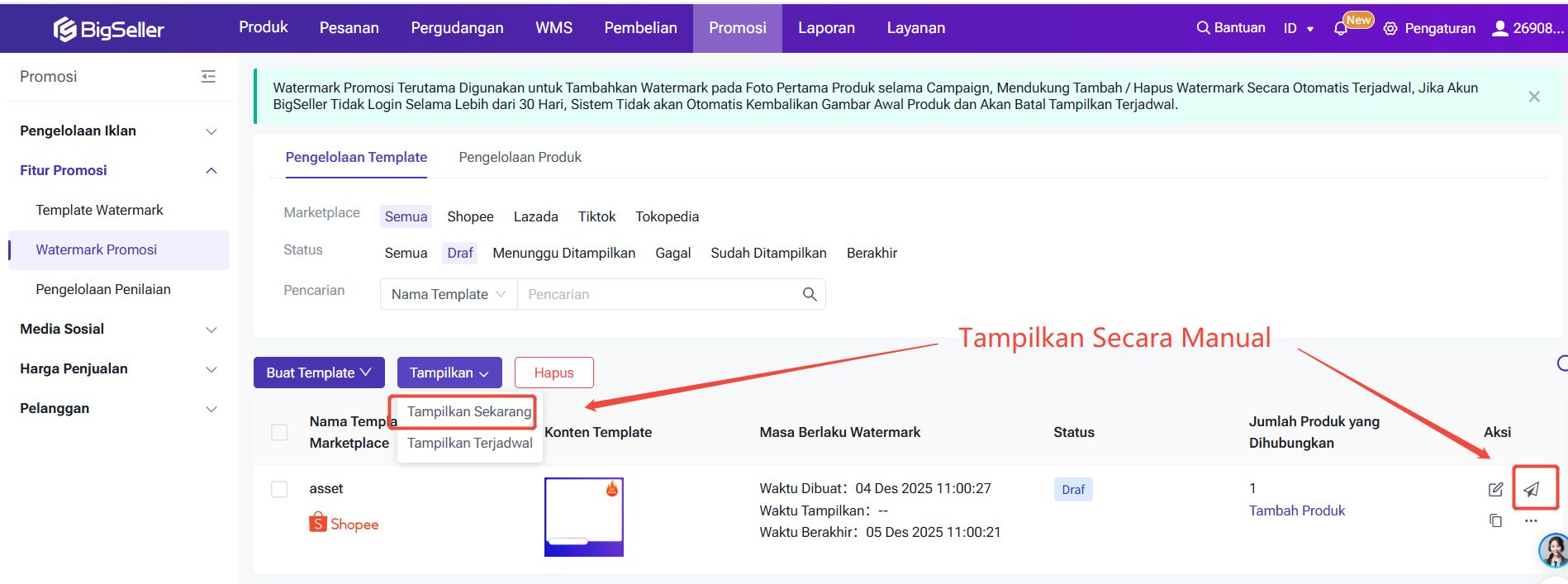This screenshot has width=1568, height=584.
Task: Click the search magnifier in Pencarian field
Action: [810, 294]
